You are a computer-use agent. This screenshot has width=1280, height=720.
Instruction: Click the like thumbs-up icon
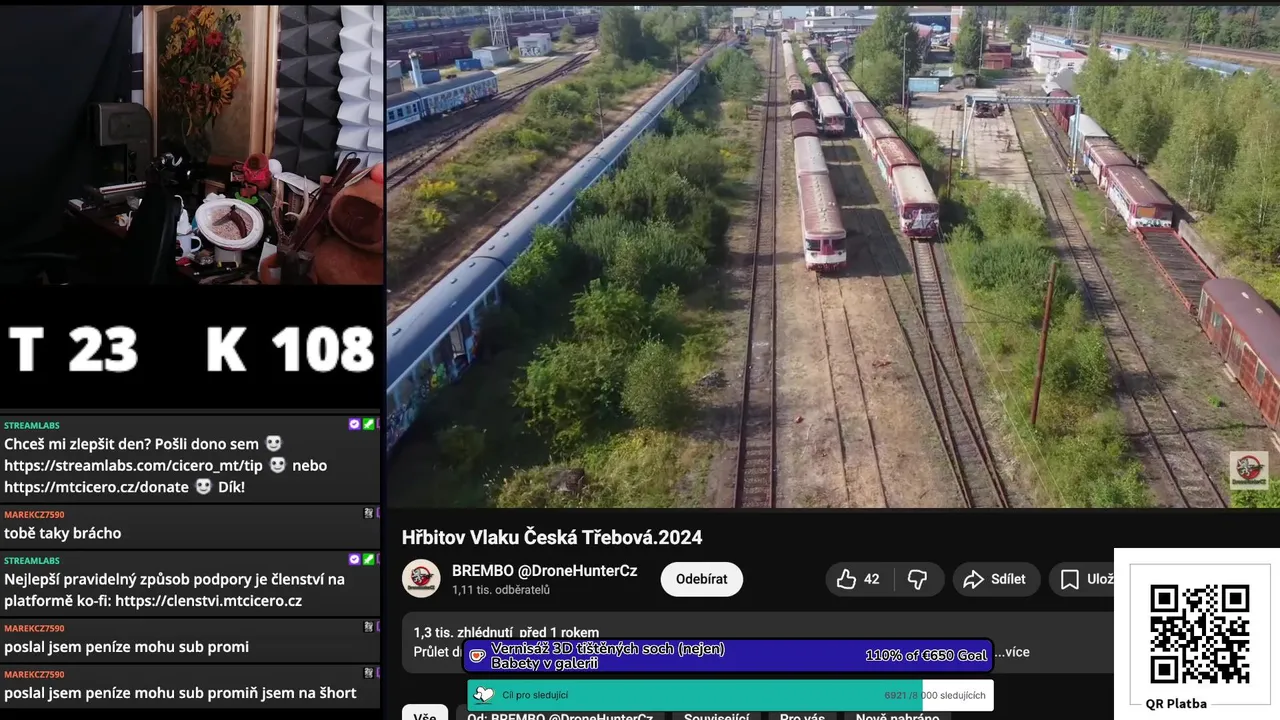click(x=846, y=579)
